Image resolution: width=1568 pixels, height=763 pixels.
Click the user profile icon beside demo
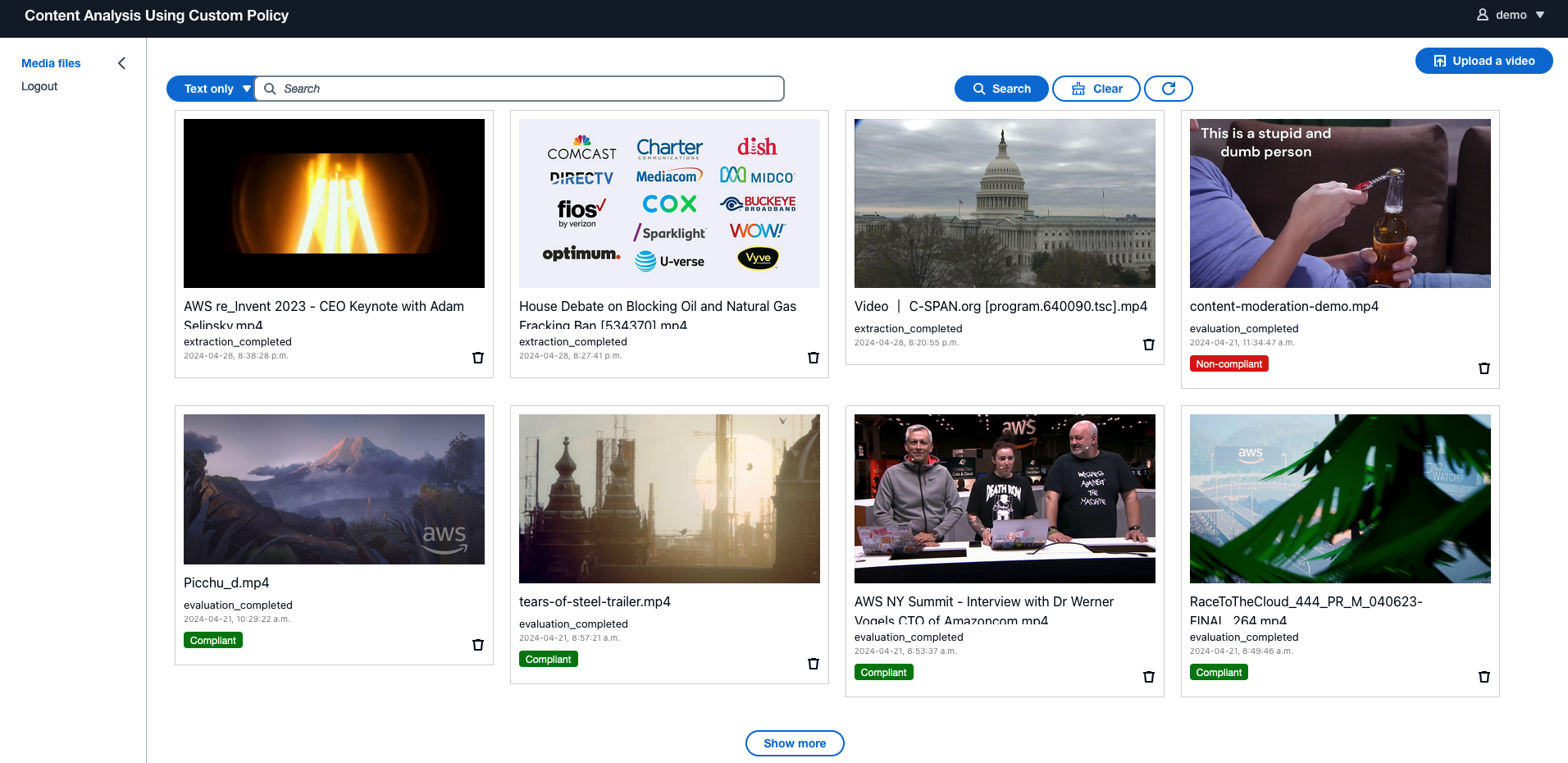(1483, 15)
